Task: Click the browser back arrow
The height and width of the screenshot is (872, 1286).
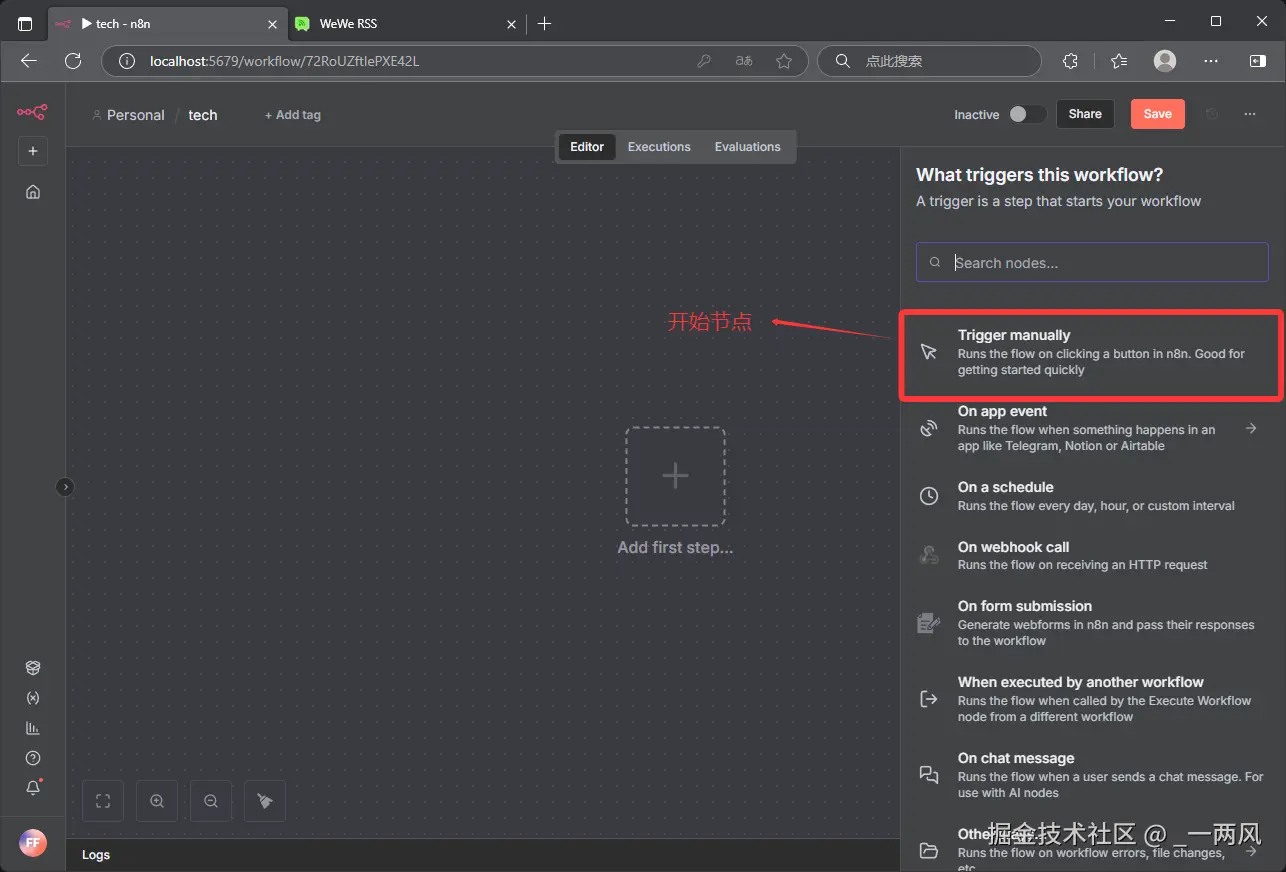Action: point(29,61)
